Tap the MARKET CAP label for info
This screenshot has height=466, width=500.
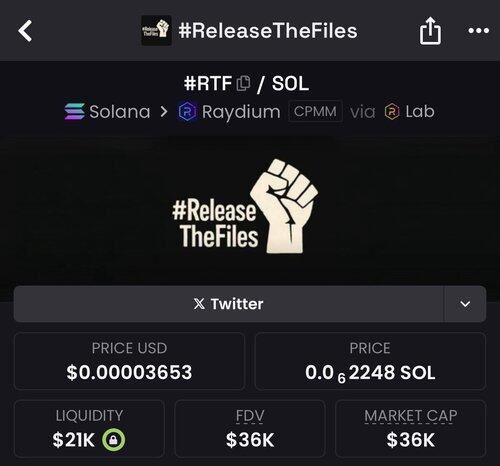[x=411, y=416]
